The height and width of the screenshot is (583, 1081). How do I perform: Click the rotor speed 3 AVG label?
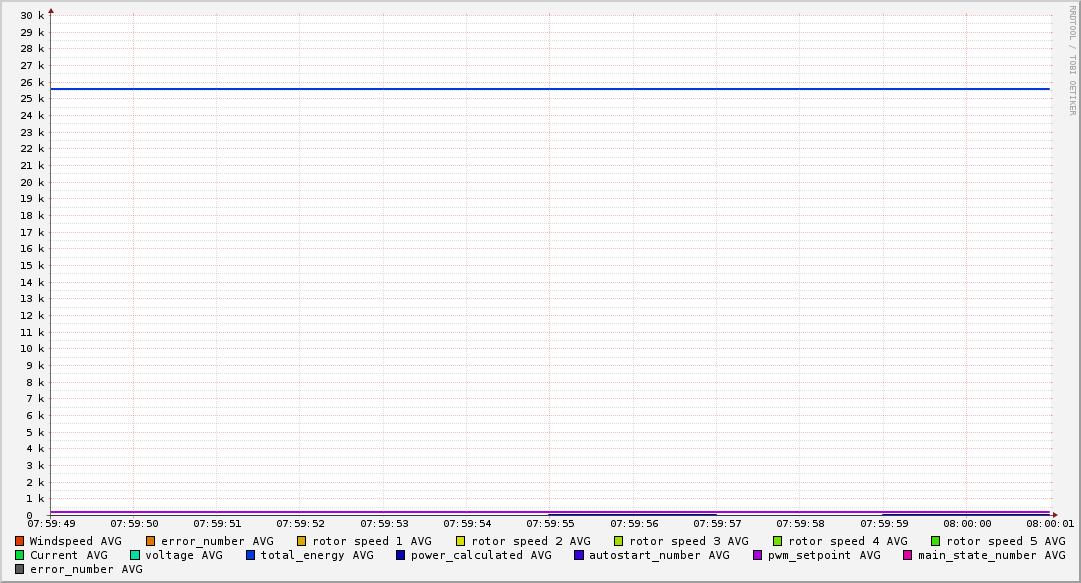point(688,541)
